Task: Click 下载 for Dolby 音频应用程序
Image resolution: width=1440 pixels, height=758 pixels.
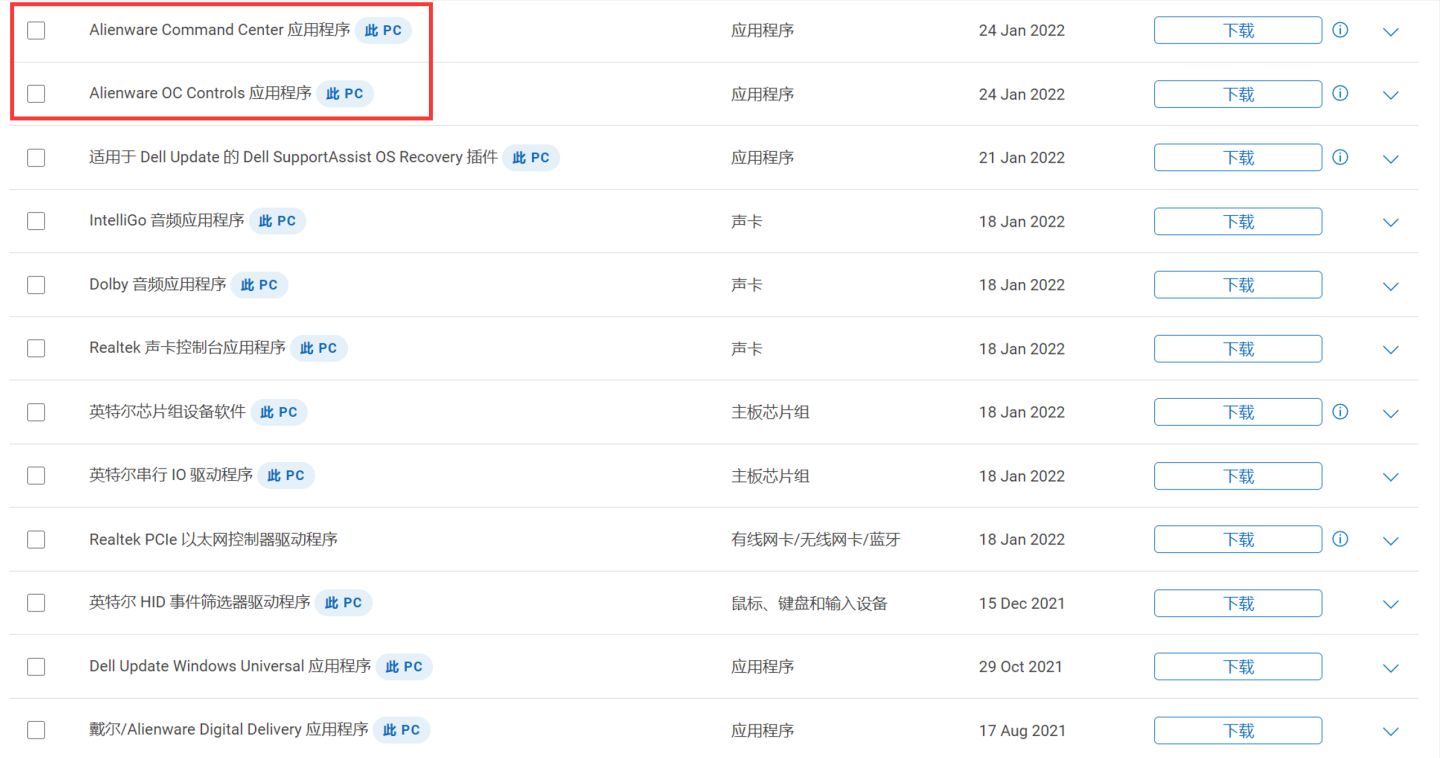Action: 1238,284
